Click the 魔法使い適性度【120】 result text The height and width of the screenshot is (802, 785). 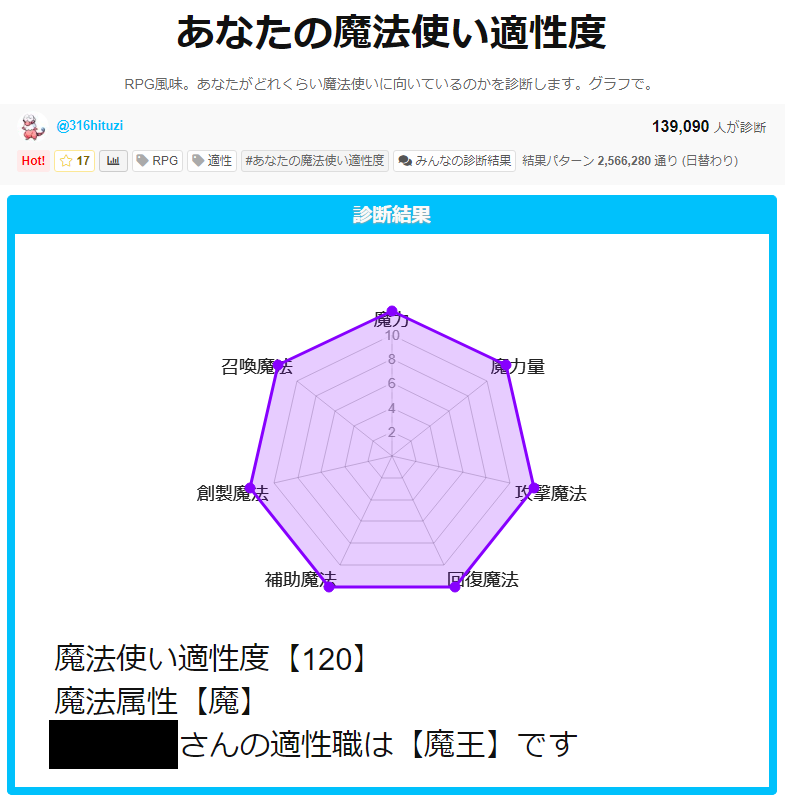point(212,658)
